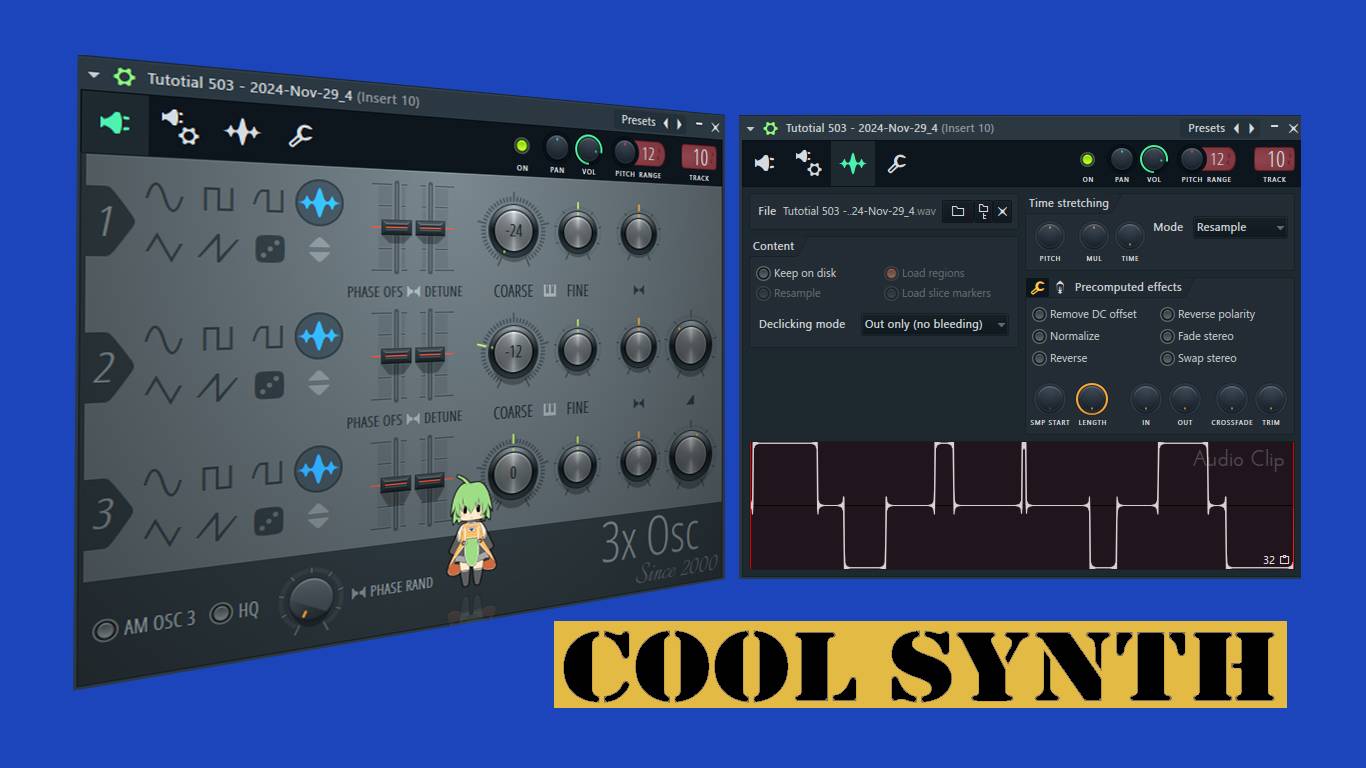The height and width of the screenshot is (768, 1366).
Task: Click clipboard icon next to 32 in waveform
Action: tap(1285, 560)
